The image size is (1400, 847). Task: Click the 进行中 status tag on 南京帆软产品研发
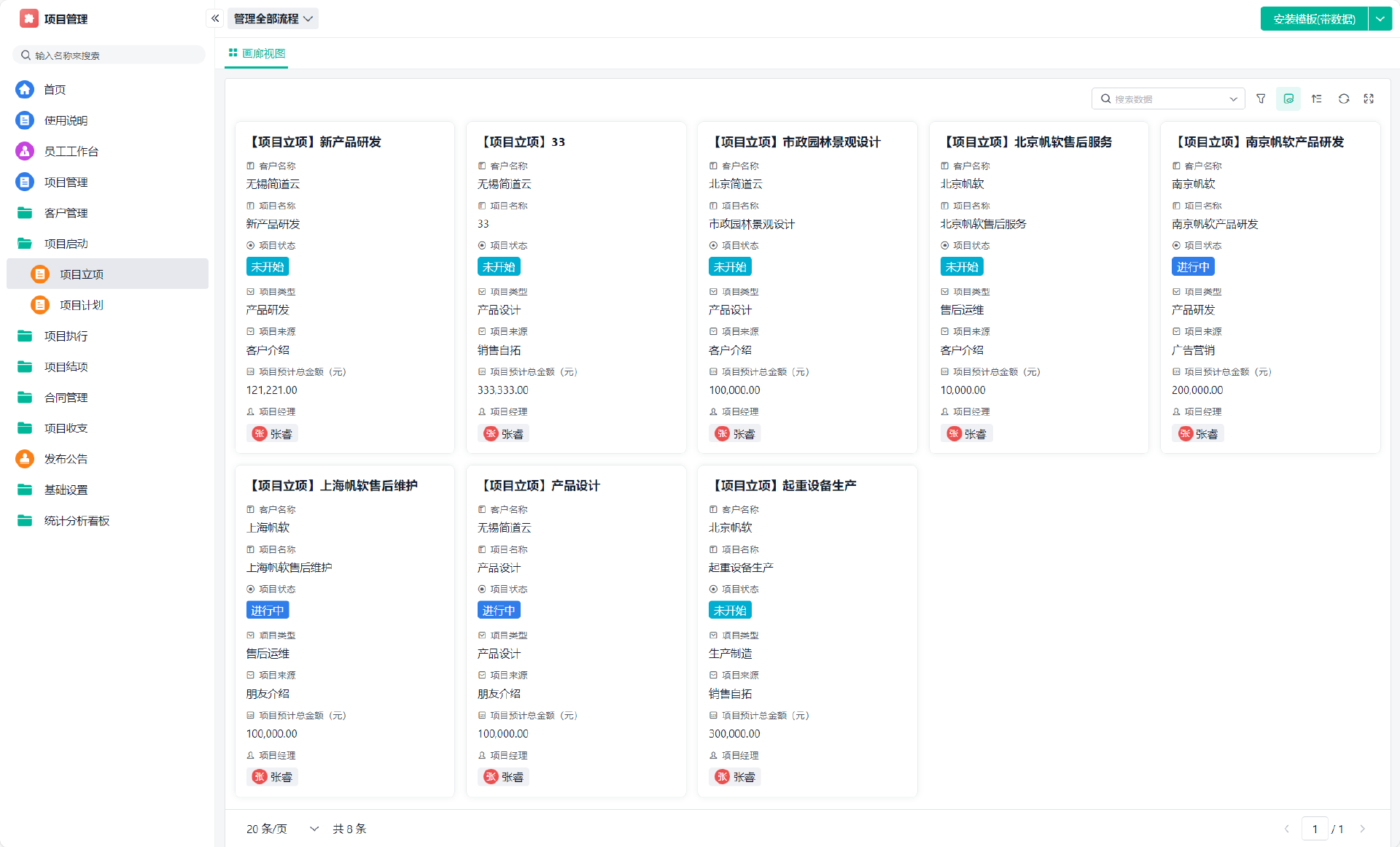1192,267
